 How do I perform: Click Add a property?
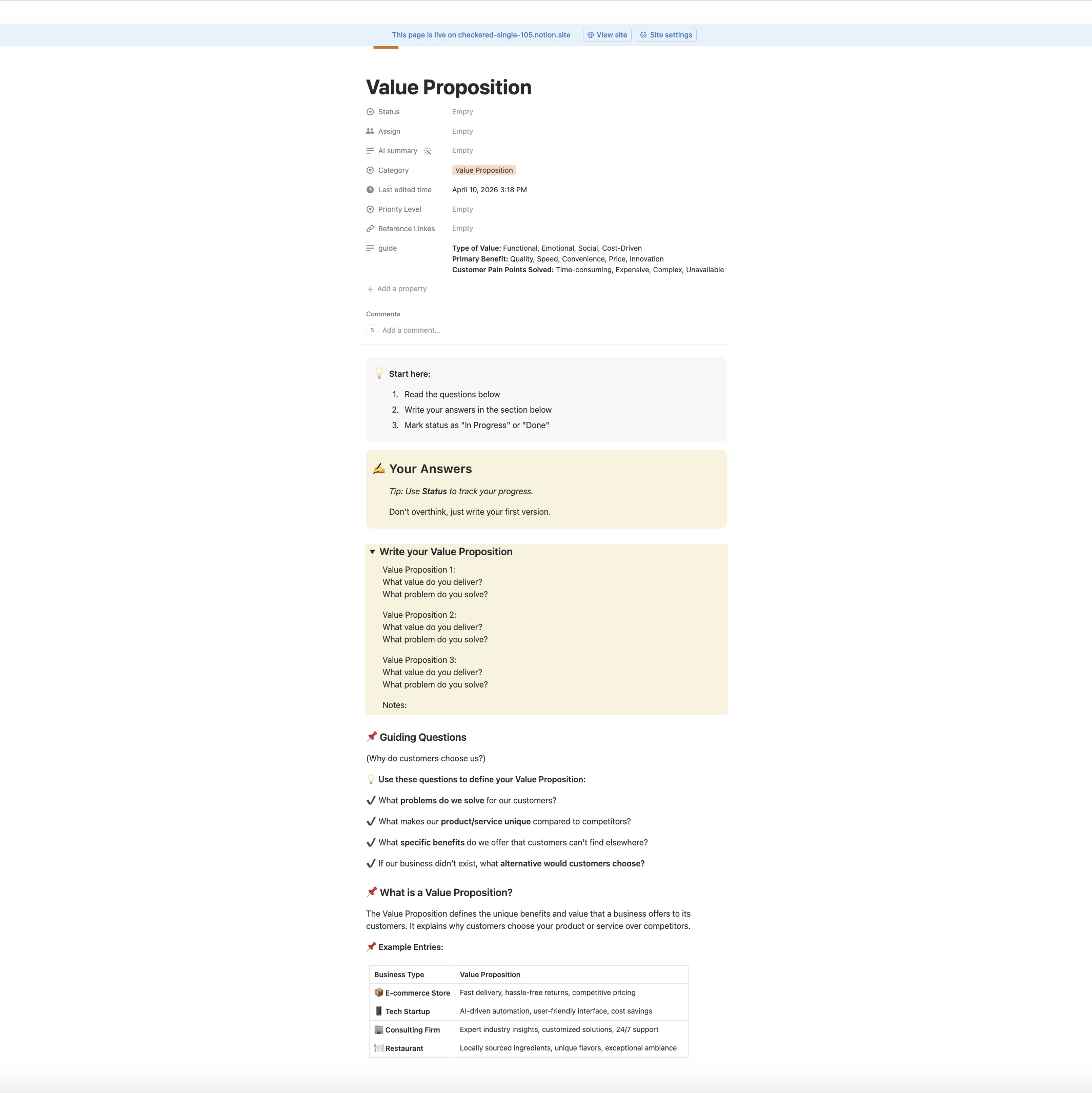tap(396, 289)
